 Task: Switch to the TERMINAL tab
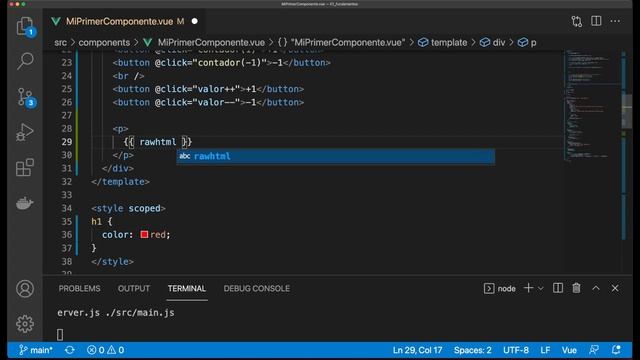[x=187, y=289]
